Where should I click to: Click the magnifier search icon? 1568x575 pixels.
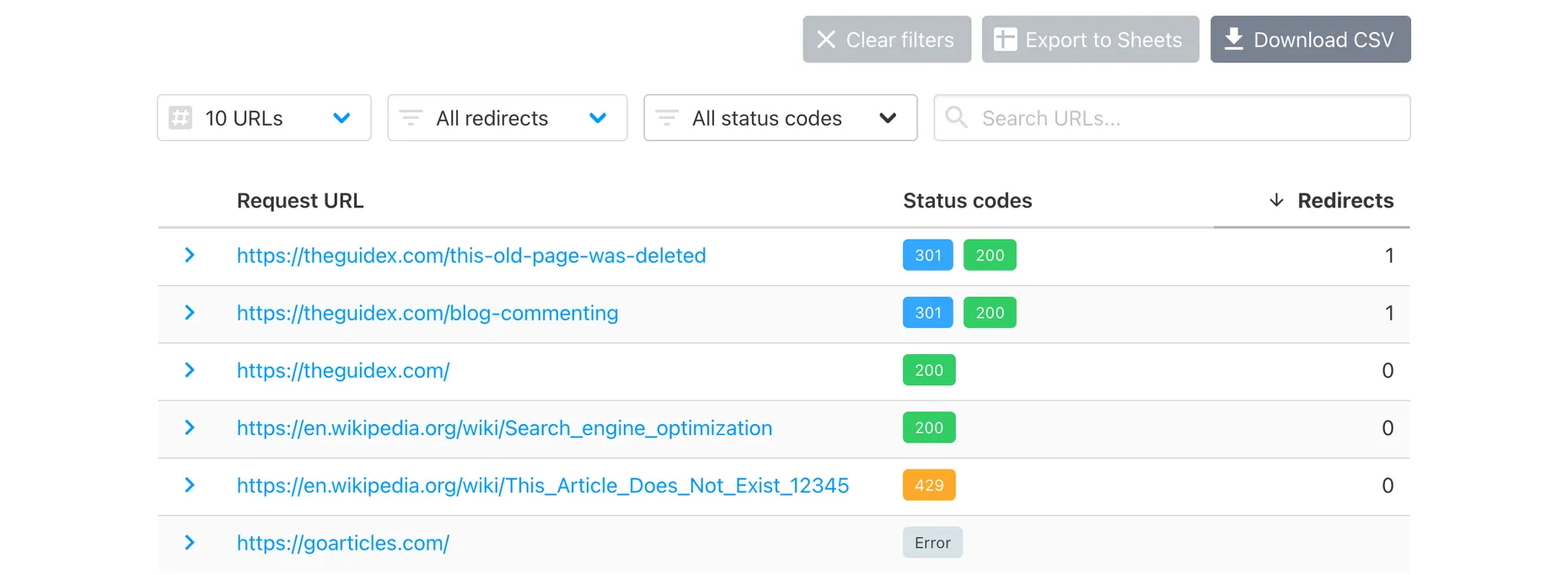click(x=956, y=117)
